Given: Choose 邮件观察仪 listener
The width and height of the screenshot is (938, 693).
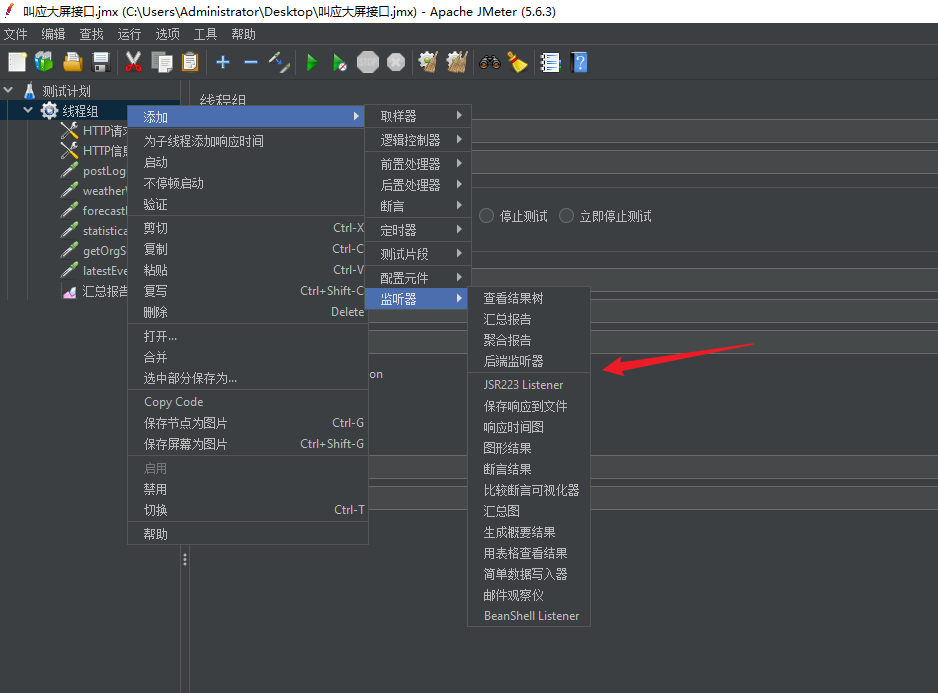Looking at the screenshot, I should point(529,595).
